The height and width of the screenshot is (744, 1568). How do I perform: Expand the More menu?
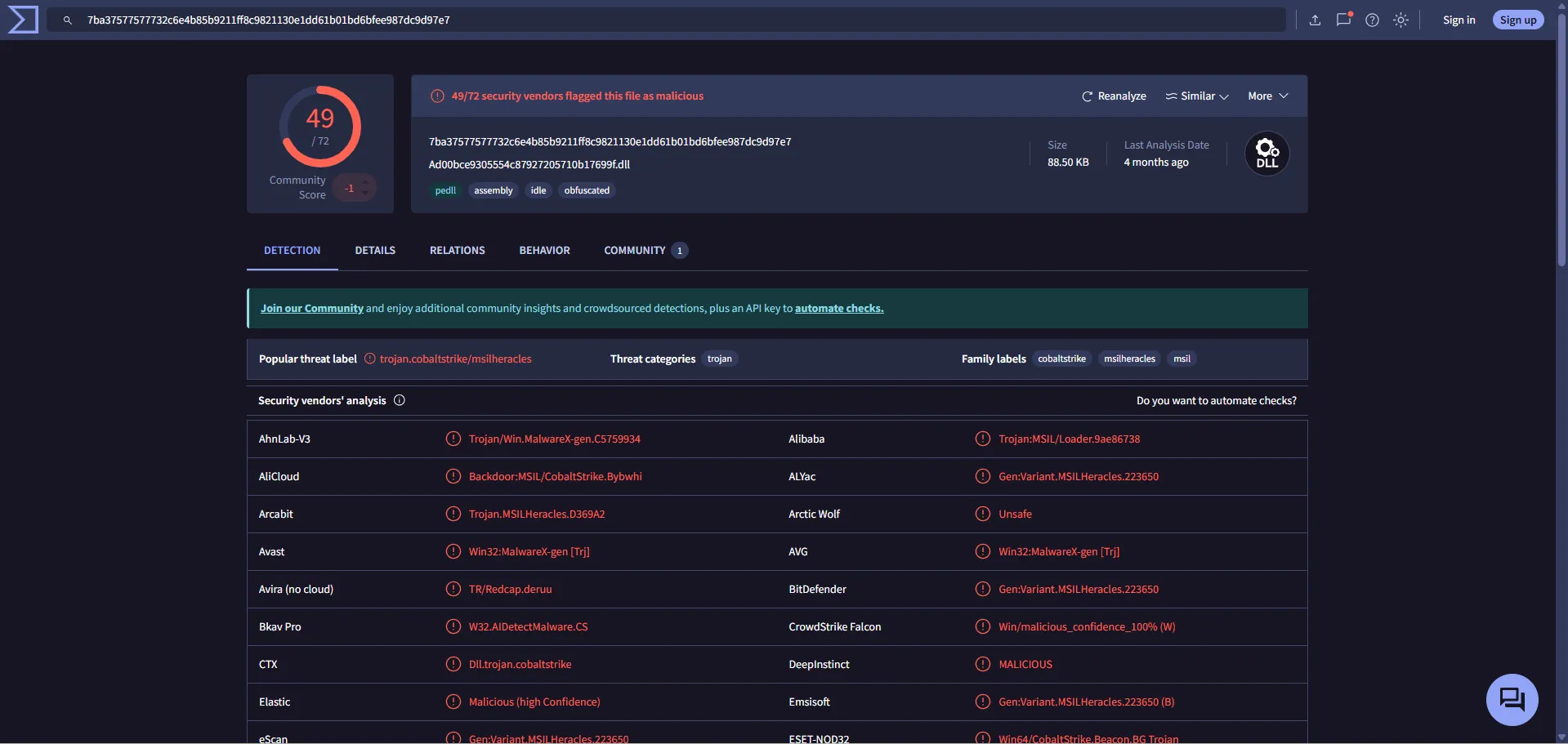click(x=1267, y=96)
